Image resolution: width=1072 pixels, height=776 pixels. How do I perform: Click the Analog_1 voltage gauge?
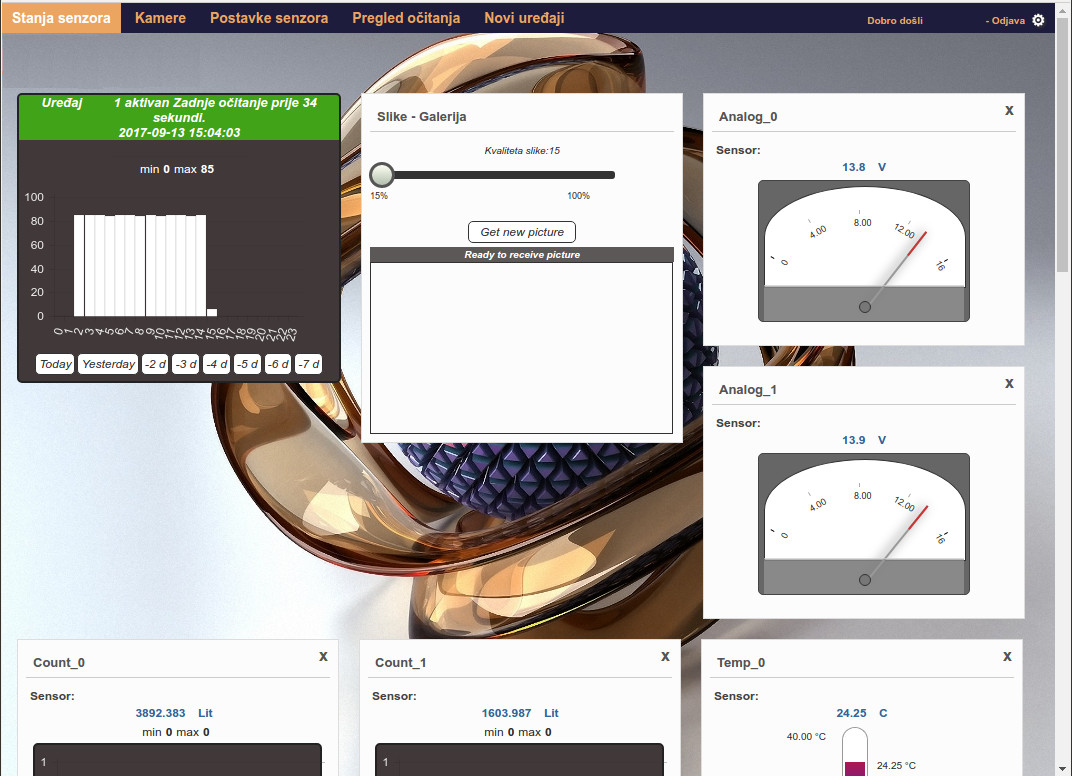click(x=863, y=524)
